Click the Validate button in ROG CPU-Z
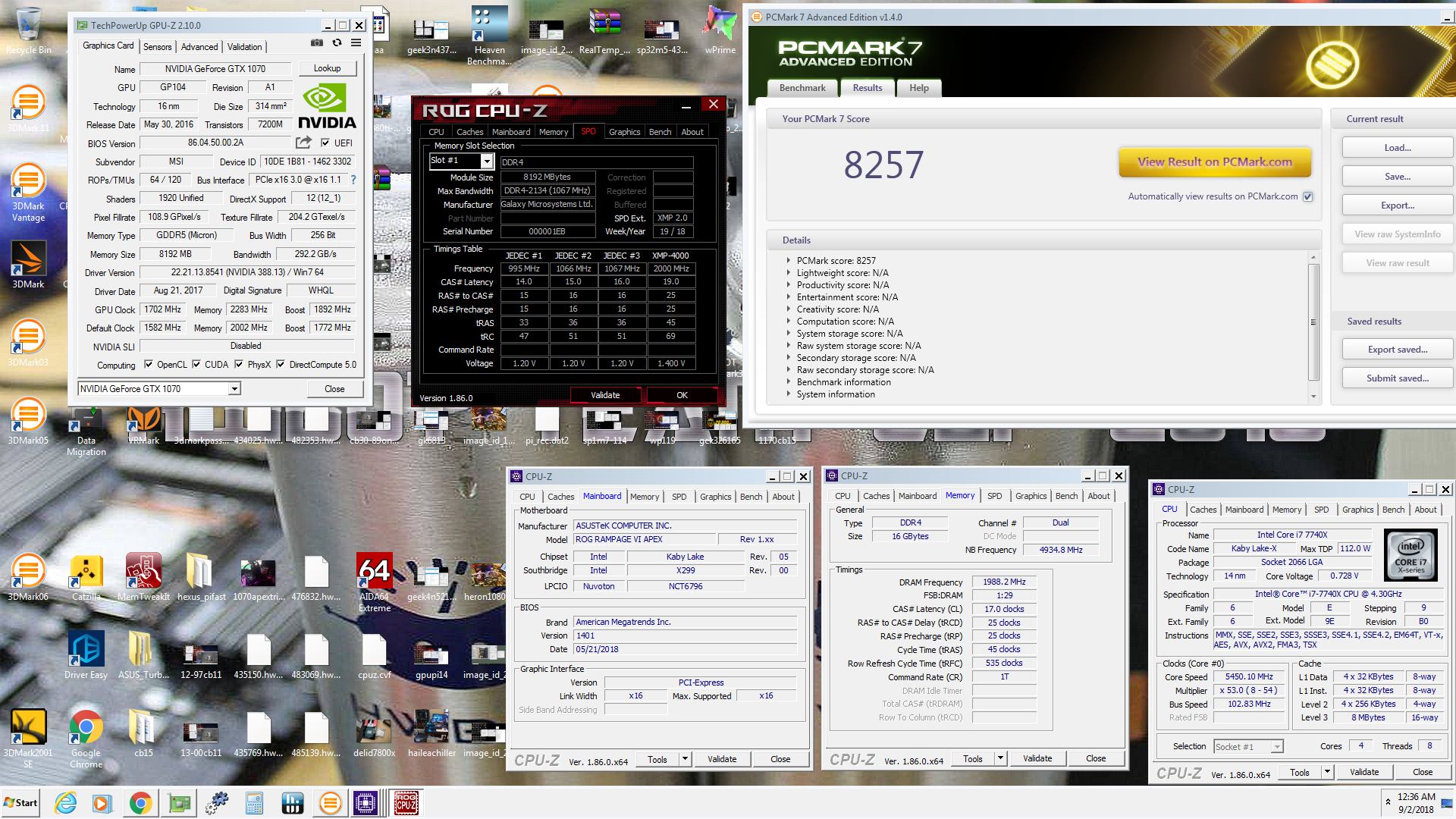Viewport: 1456px width, 819px height. (x=605, y=395)
